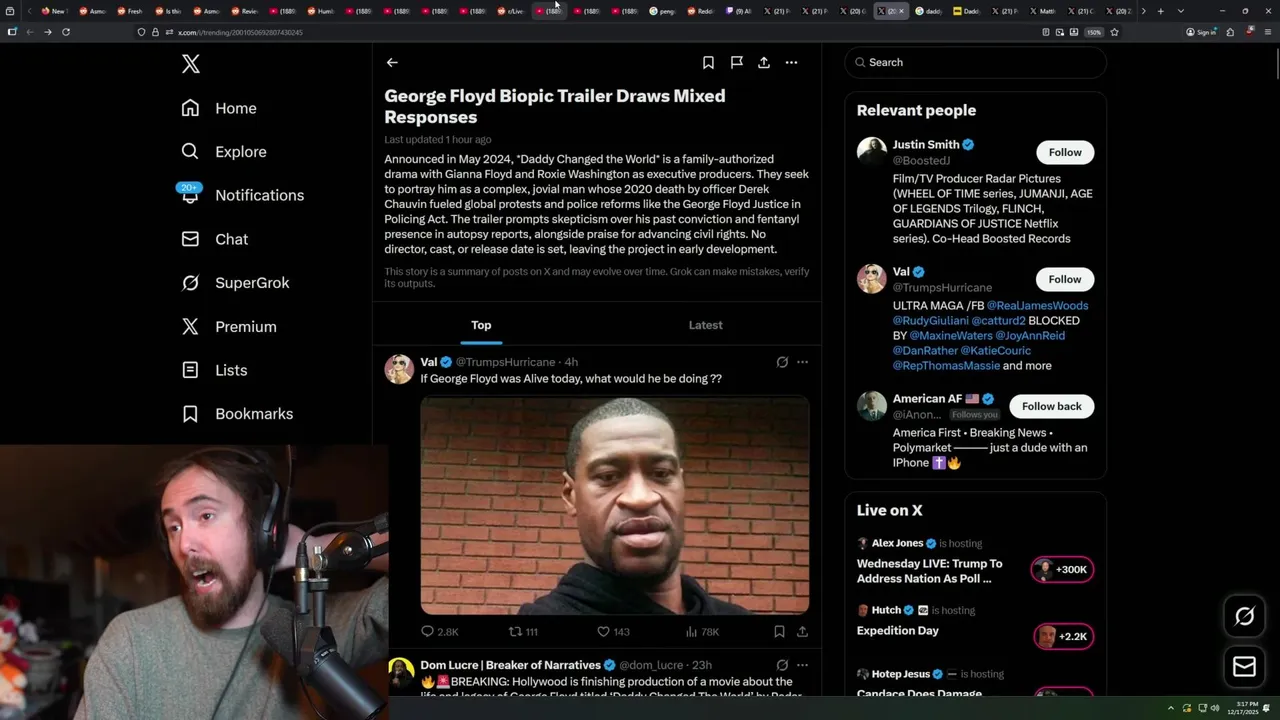Open the floating Grok button

pyautogui.click(x=1244, y=617)
